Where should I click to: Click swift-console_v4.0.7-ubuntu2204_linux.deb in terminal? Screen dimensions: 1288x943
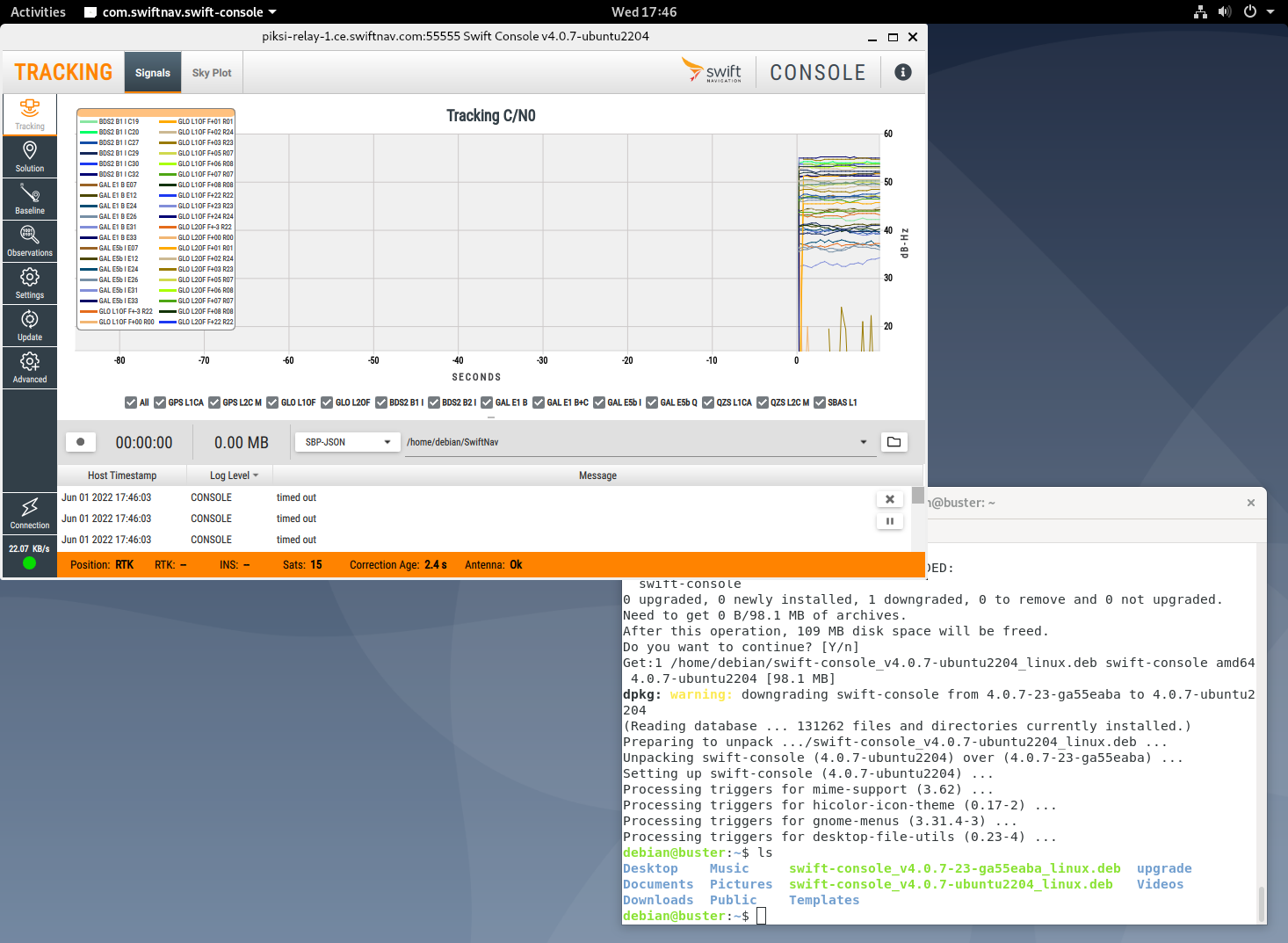(951, 884)
